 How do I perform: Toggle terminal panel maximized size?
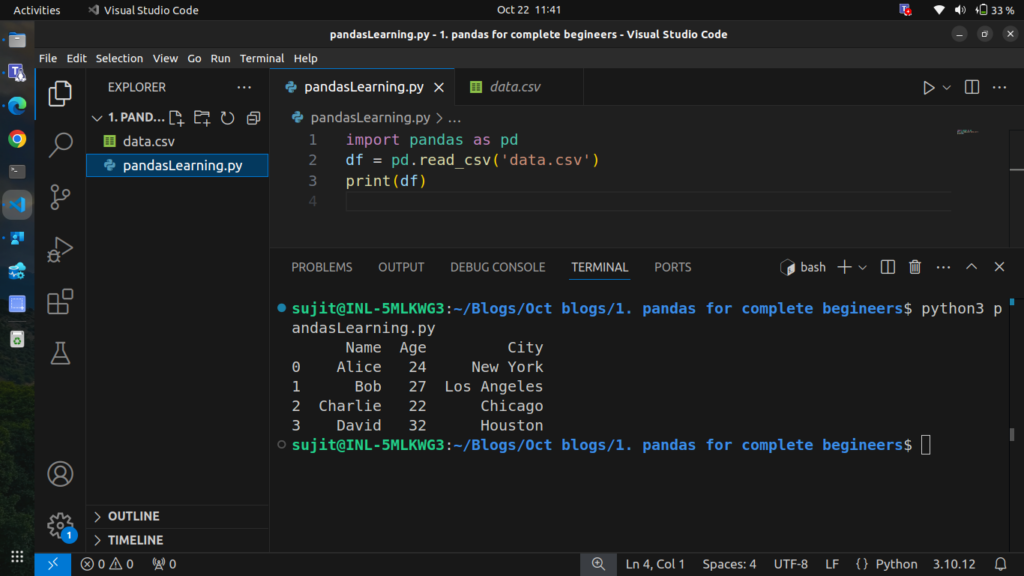click(971, 267)
